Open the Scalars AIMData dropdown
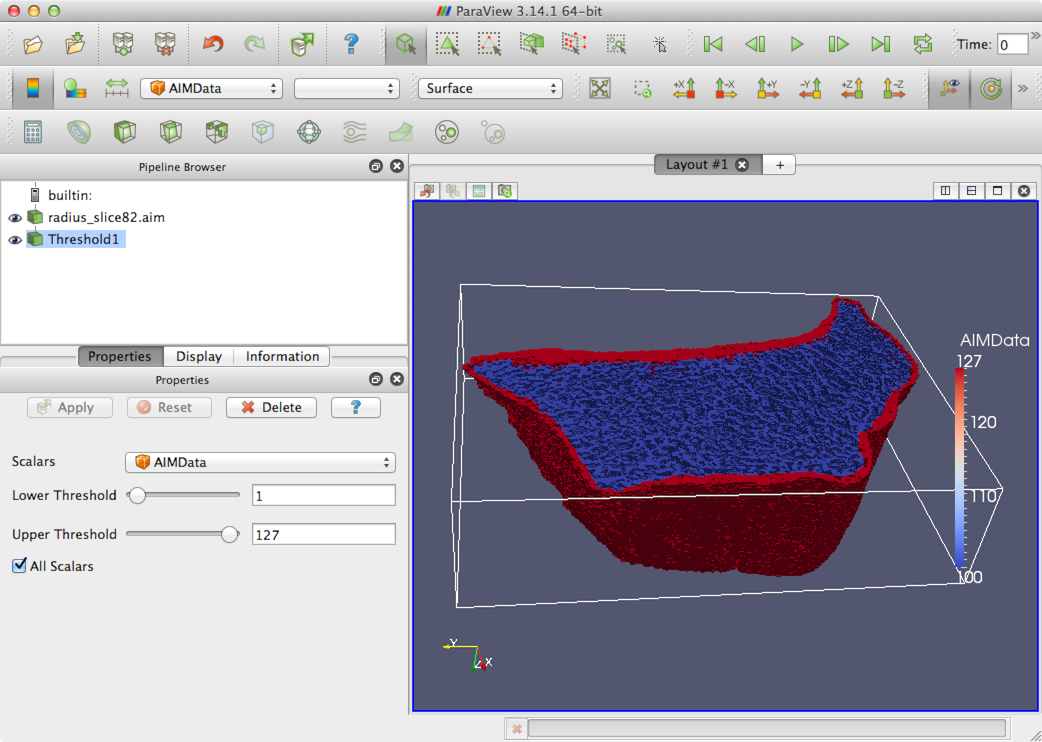Image resolution: width=1042 pixels, height=742 pixels. pos(260,462)
